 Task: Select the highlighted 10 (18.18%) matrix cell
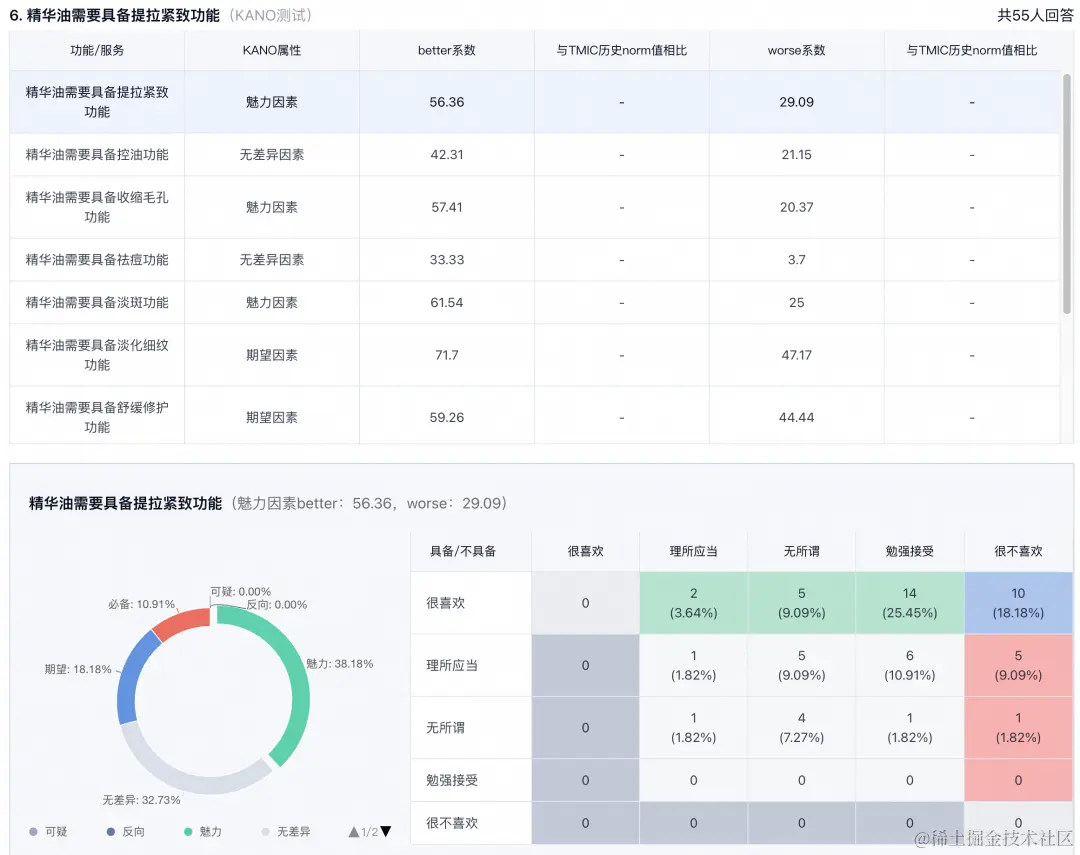(x=1018, y=602)
